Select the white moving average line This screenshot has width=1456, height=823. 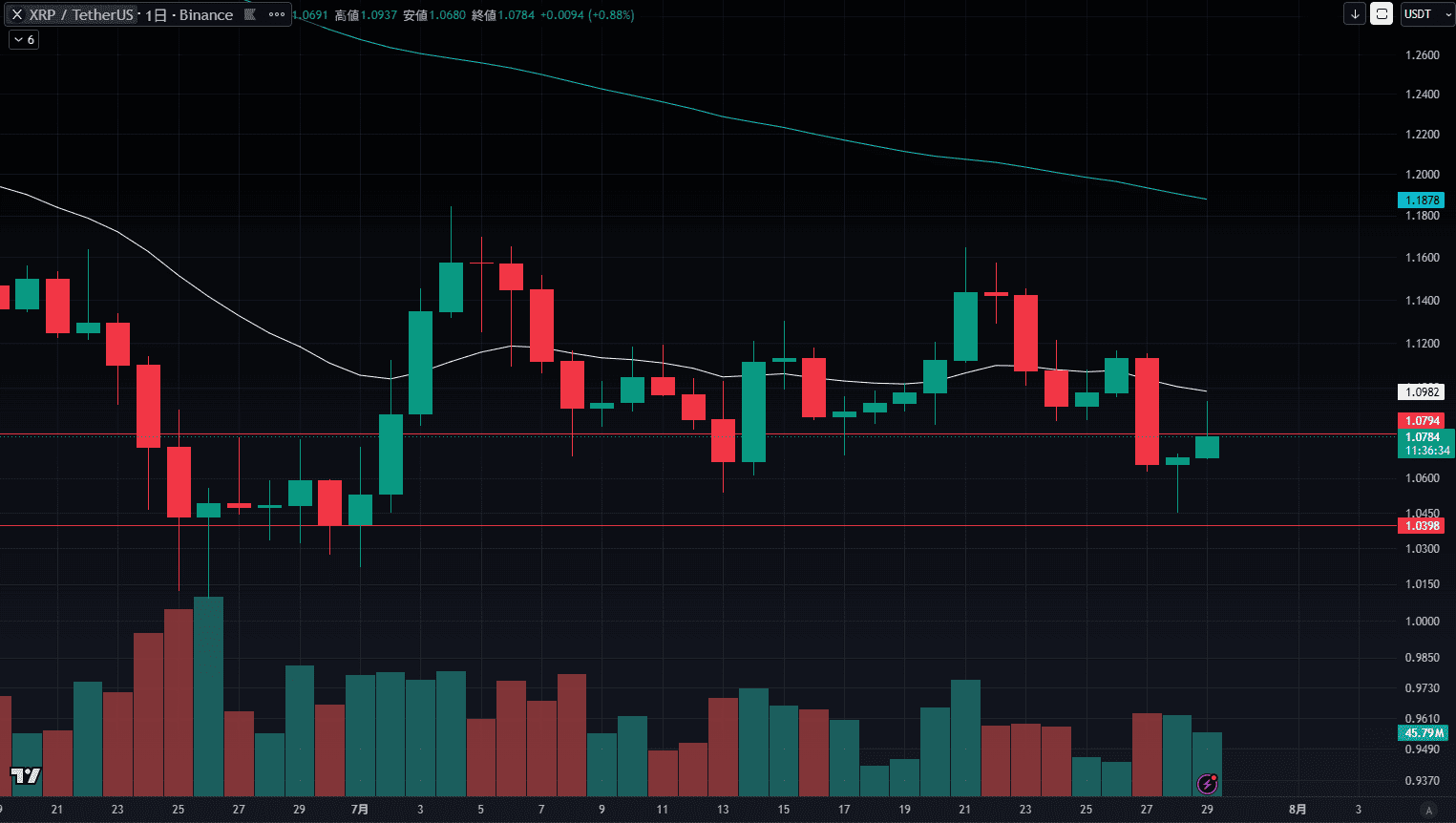point(601,357)
